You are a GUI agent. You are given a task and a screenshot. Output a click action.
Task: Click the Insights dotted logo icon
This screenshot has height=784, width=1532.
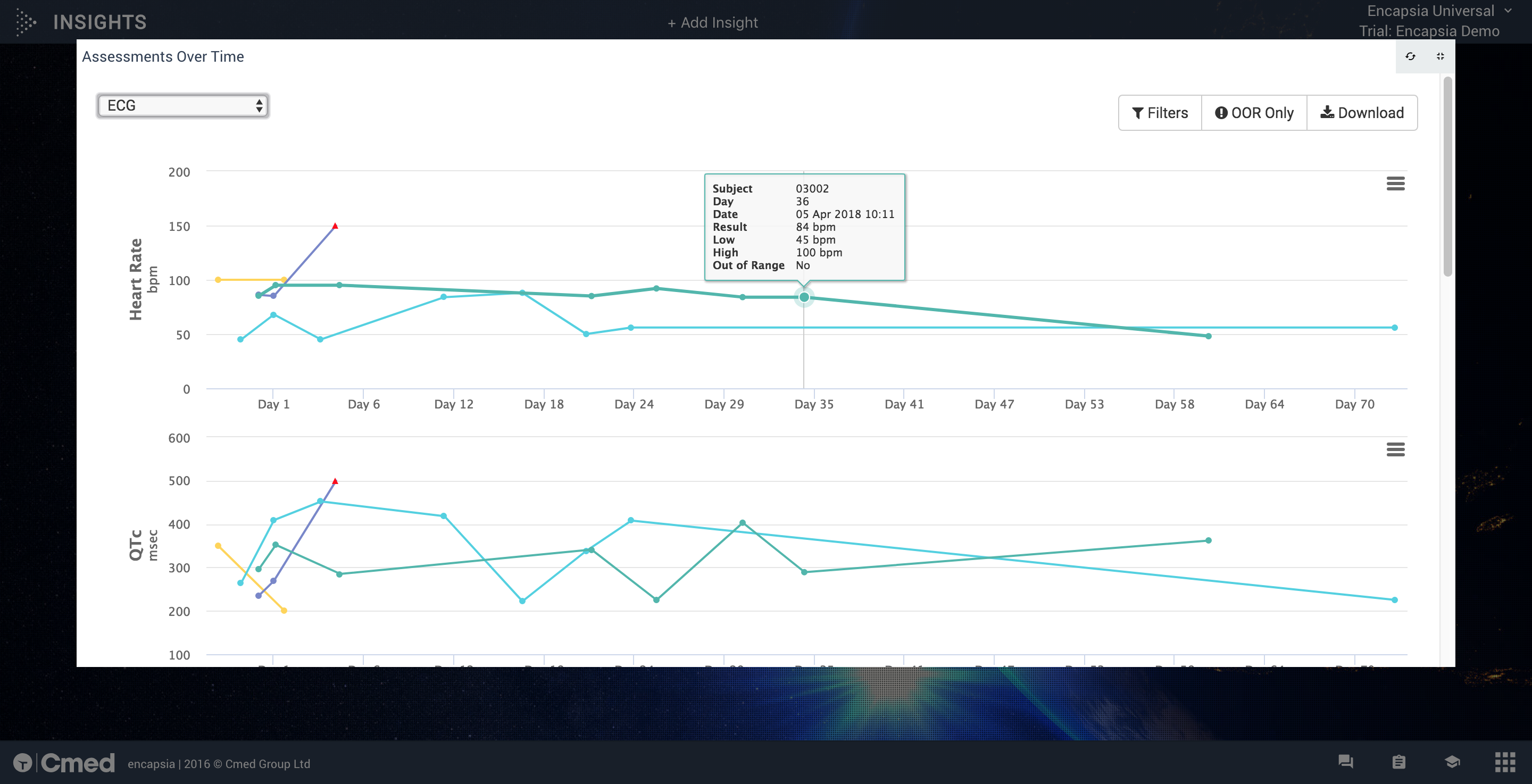25,22
